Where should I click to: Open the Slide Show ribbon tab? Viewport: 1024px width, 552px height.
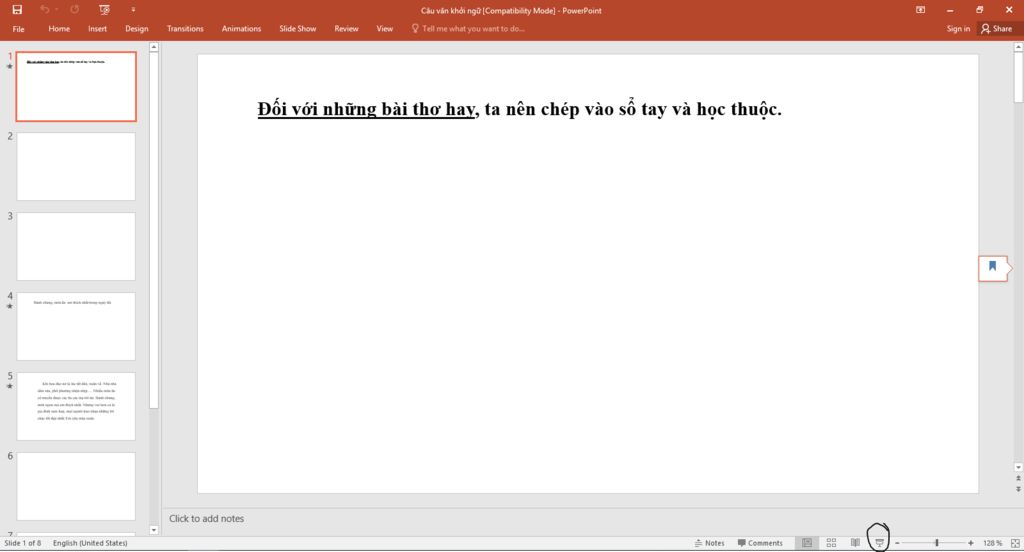[298, 29]
